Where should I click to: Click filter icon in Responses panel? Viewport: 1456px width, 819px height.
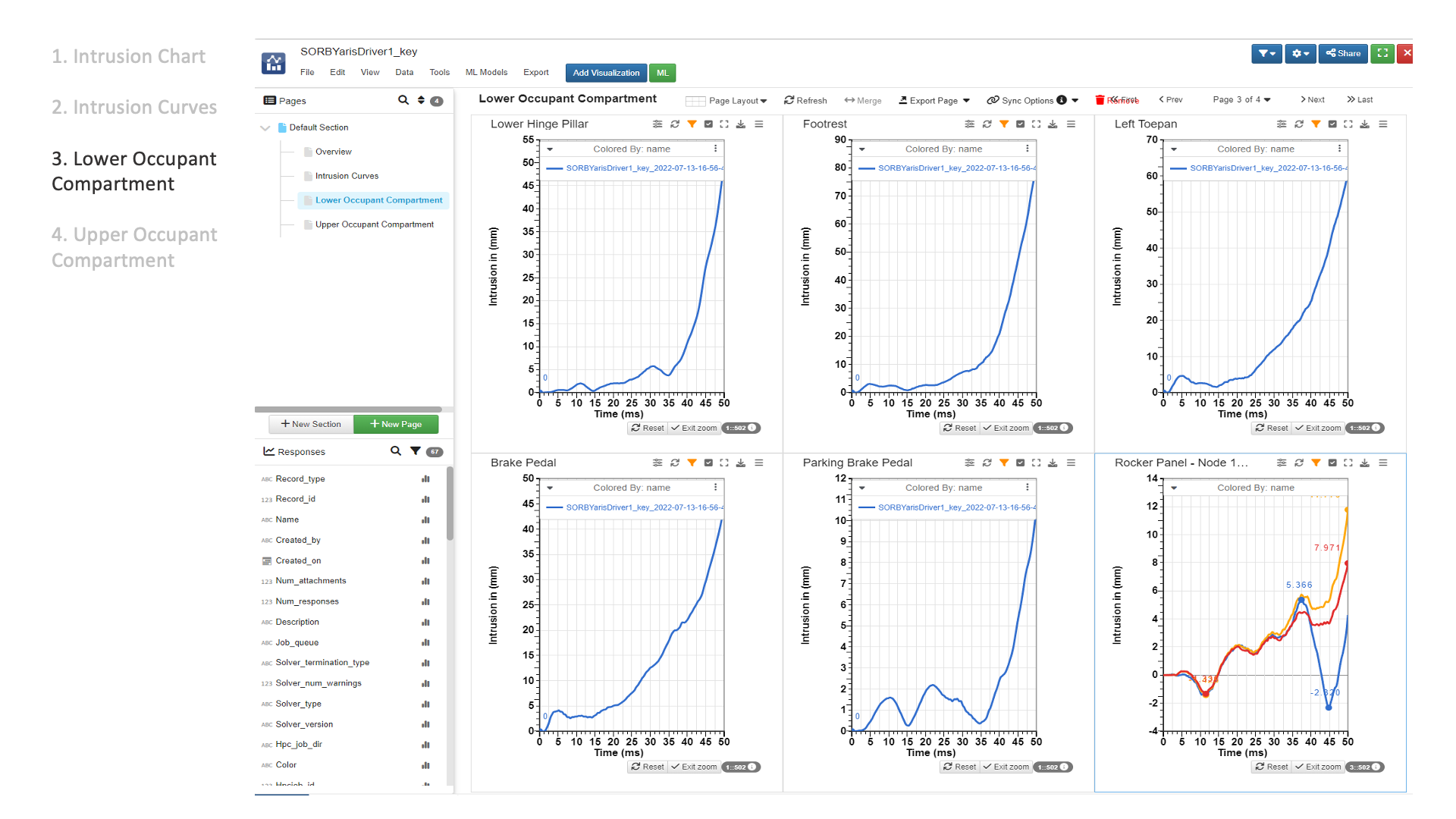415,451
